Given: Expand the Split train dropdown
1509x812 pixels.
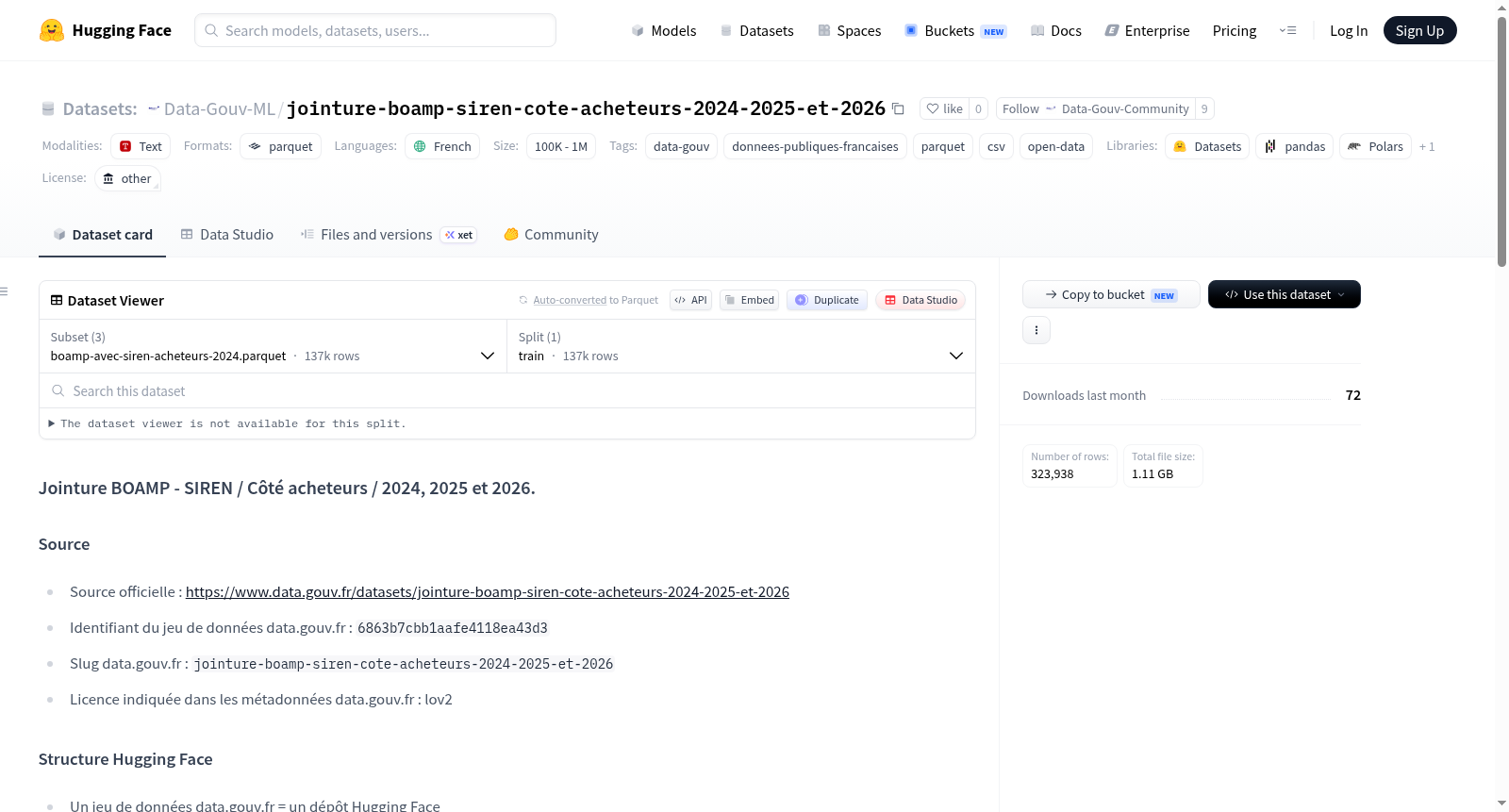Looking at the screenshot, I should tap(741, 346).
